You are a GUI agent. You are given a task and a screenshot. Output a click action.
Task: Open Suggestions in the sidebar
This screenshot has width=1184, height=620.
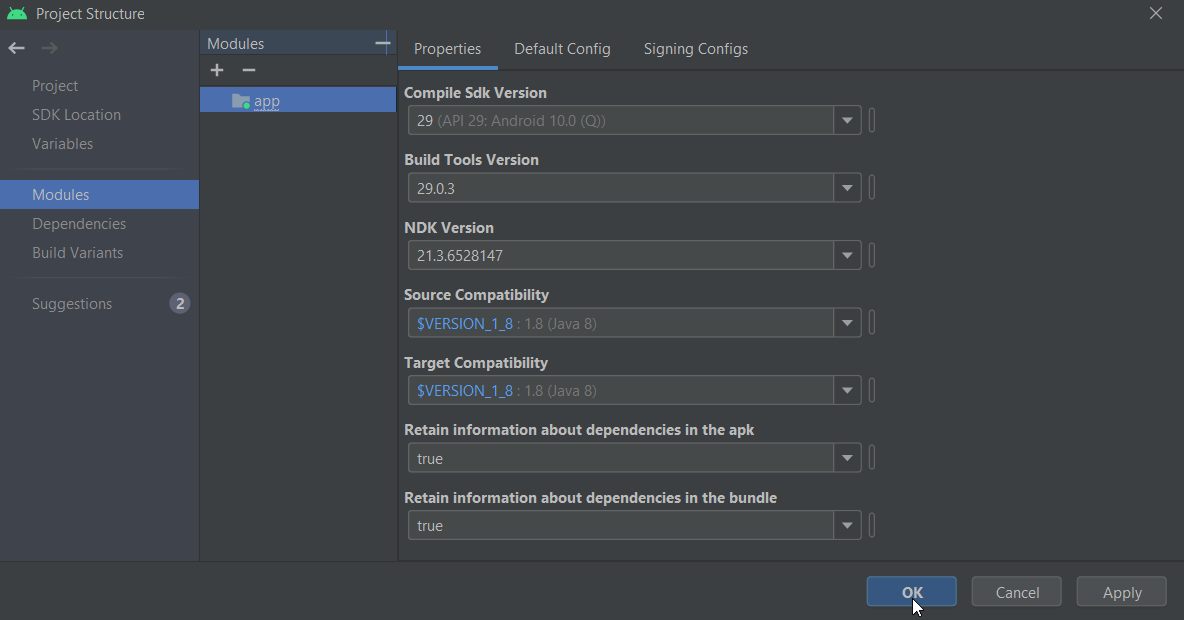[x=72, y=304]
